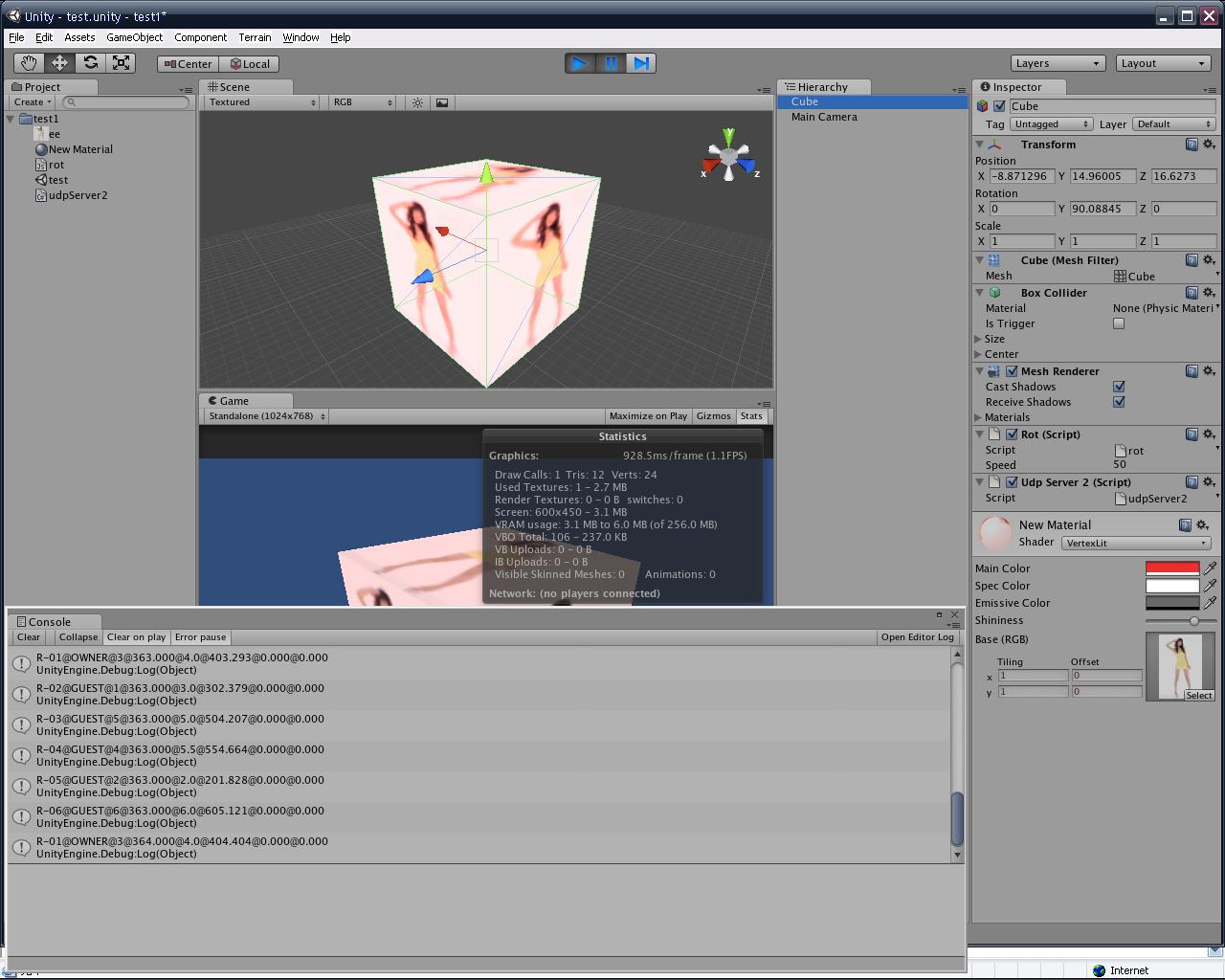Open the Transform component gear menu
1225x980 pixels.
[x=1209, y=145]
